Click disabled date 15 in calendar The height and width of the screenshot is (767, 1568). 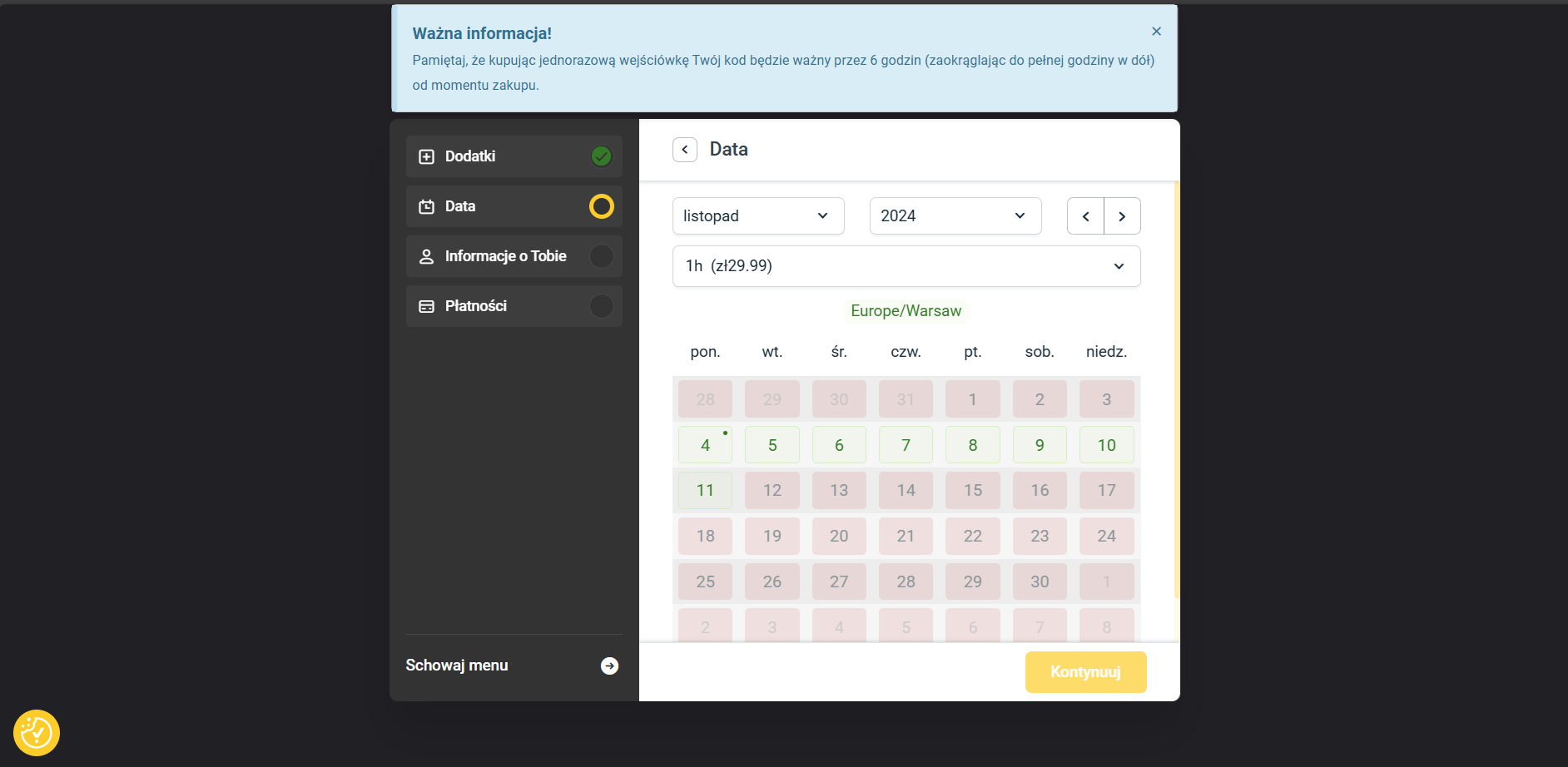coord(973,490)
